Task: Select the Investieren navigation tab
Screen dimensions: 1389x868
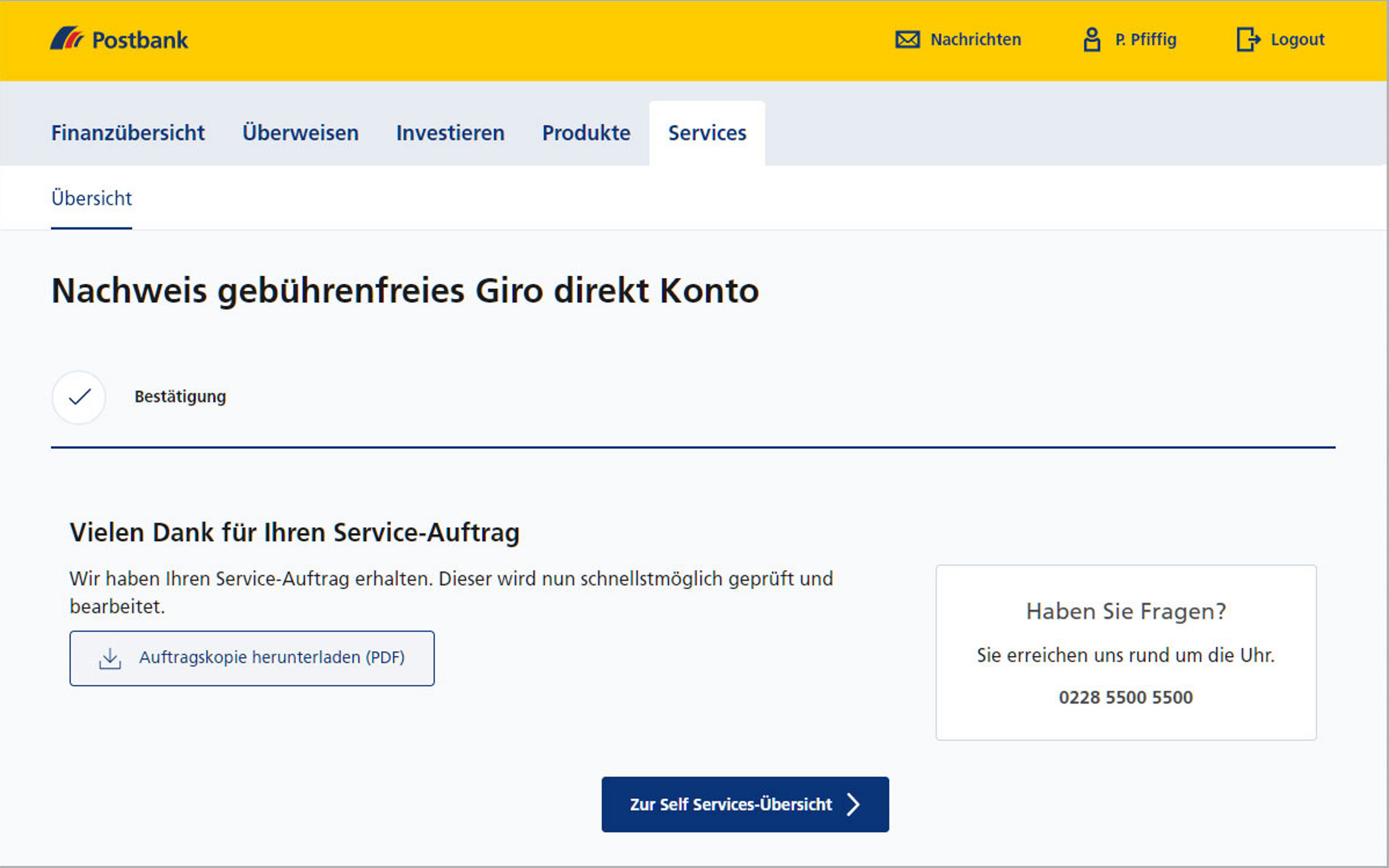Action: tap(449, 132)
